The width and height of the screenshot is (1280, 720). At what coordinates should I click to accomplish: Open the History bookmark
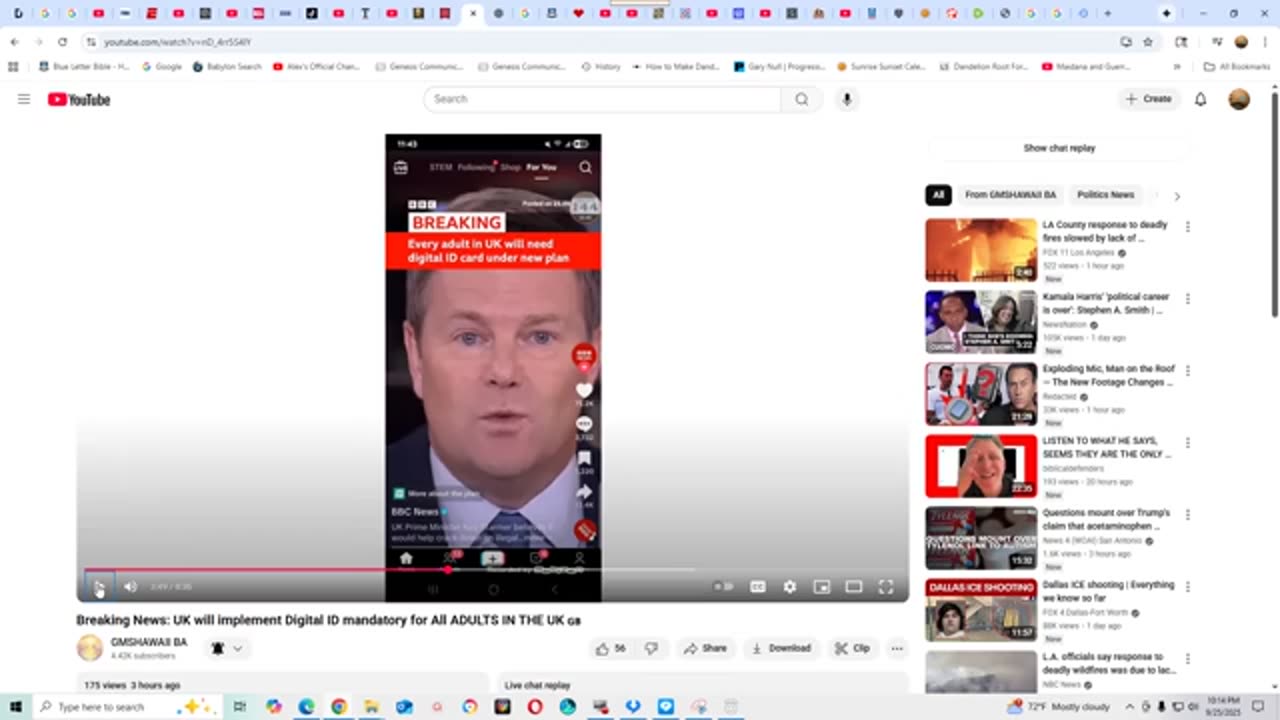(601, 67)
